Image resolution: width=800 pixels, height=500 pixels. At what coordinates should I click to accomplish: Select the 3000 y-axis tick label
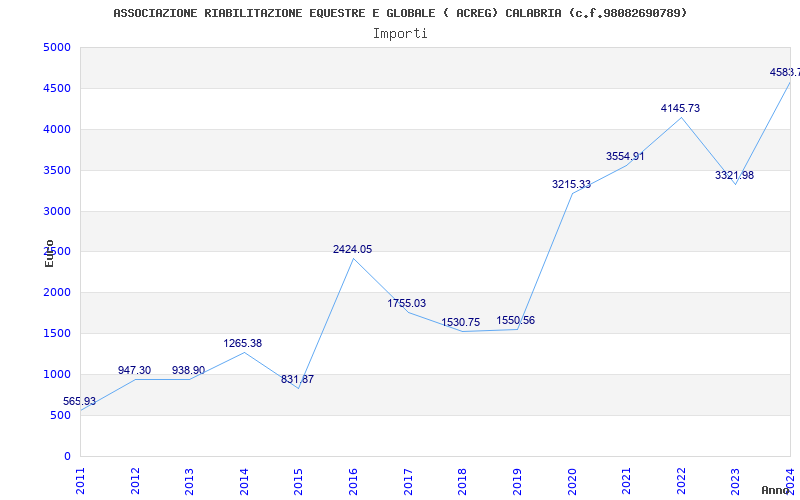[x=57, y=211]
